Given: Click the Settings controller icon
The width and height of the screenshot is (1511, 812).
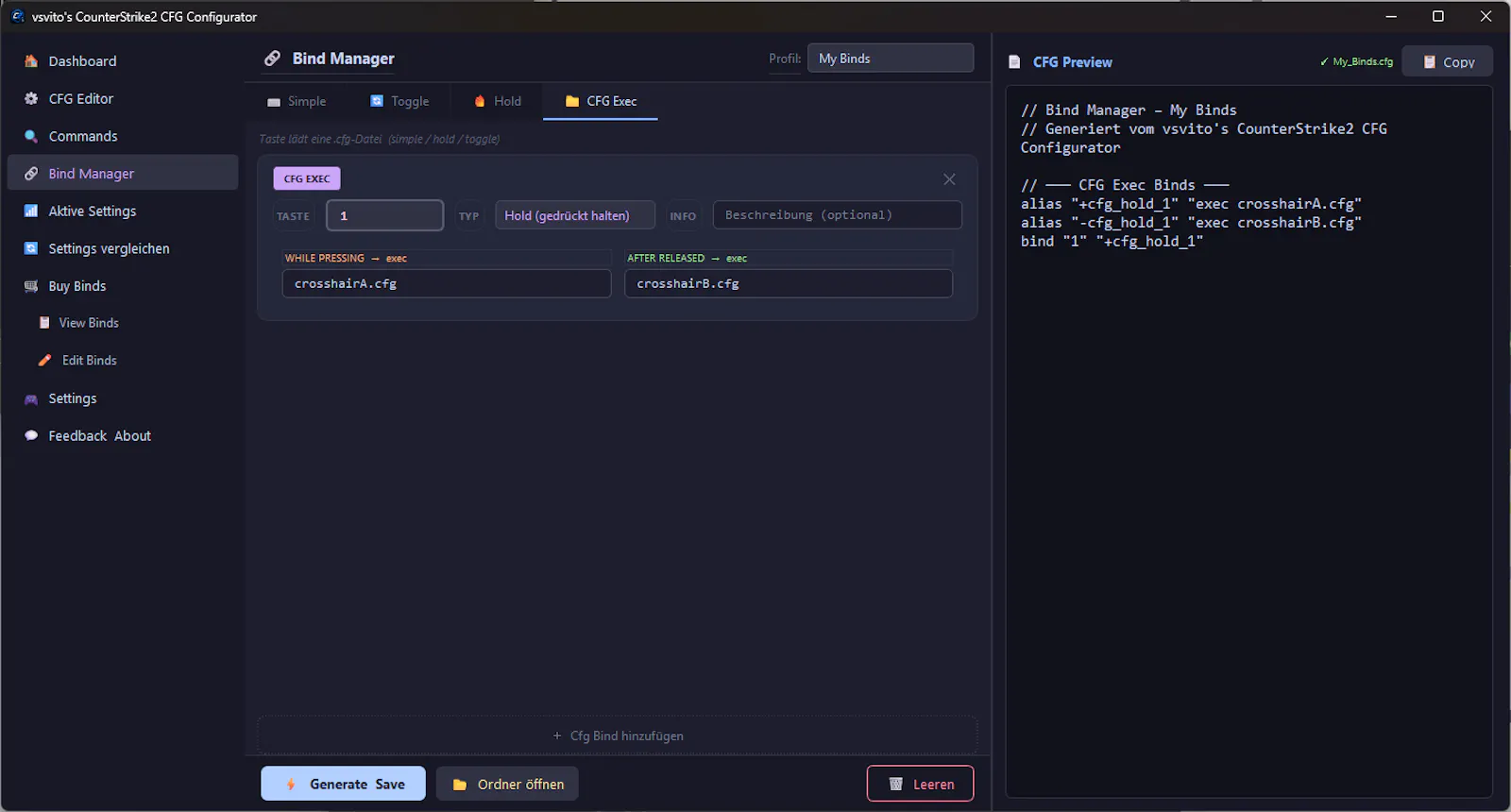Looking at the screenshot, I should pyautogui.click(x=31, y=399).
